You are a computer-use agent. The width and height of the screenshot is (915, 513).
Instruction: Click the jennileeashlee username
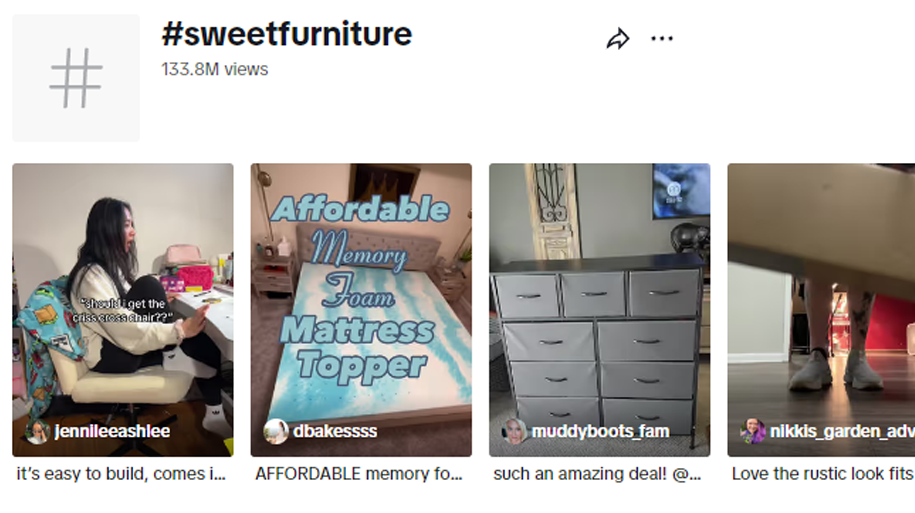click(x=112, y=431)
